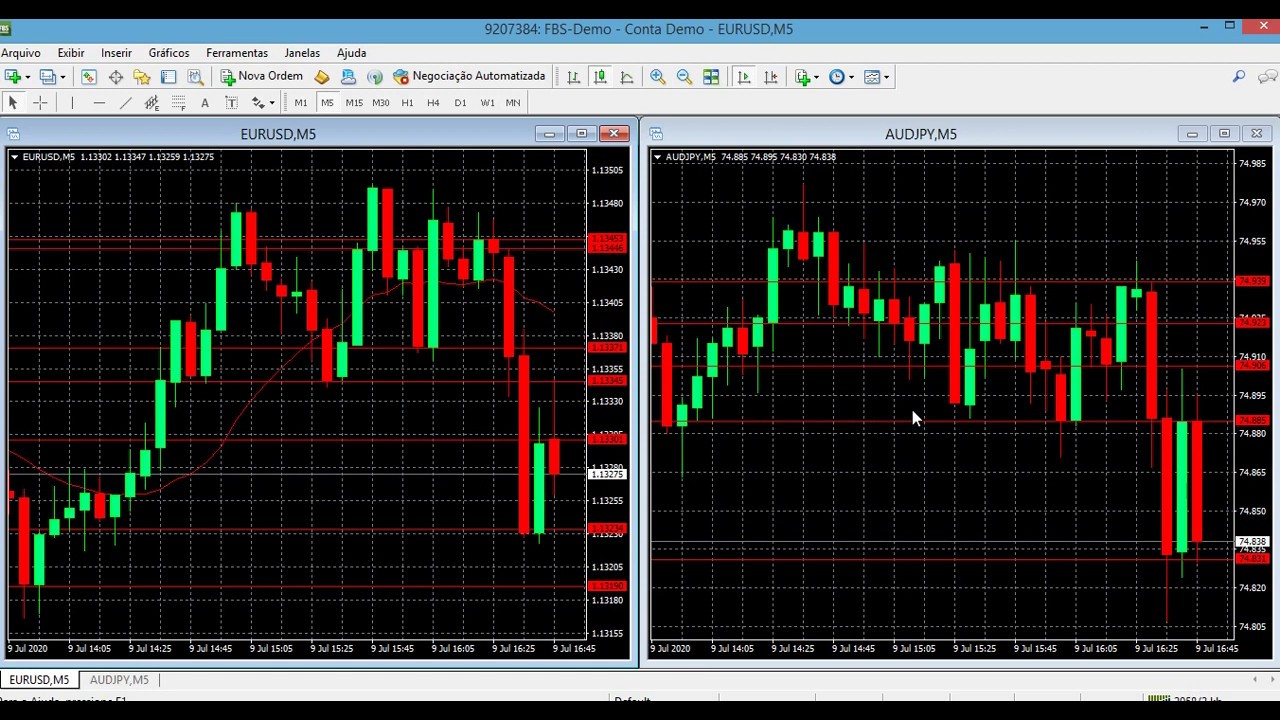This screenshot has height=720, width=1280.
Task: Open the Data Window crosshair-circle icon
Action: 116,77
